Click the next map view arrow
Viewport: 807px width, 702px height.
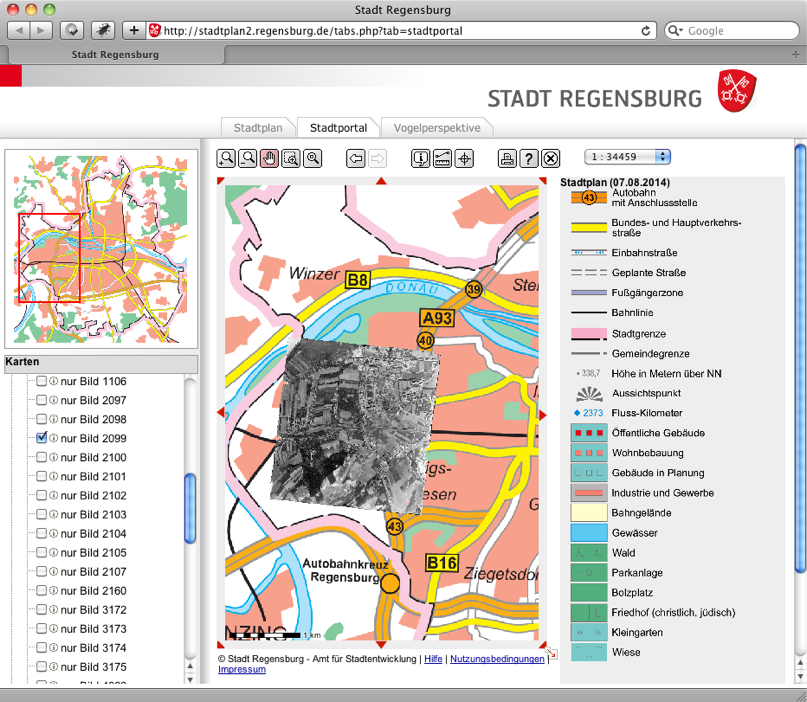pos(377,159)
